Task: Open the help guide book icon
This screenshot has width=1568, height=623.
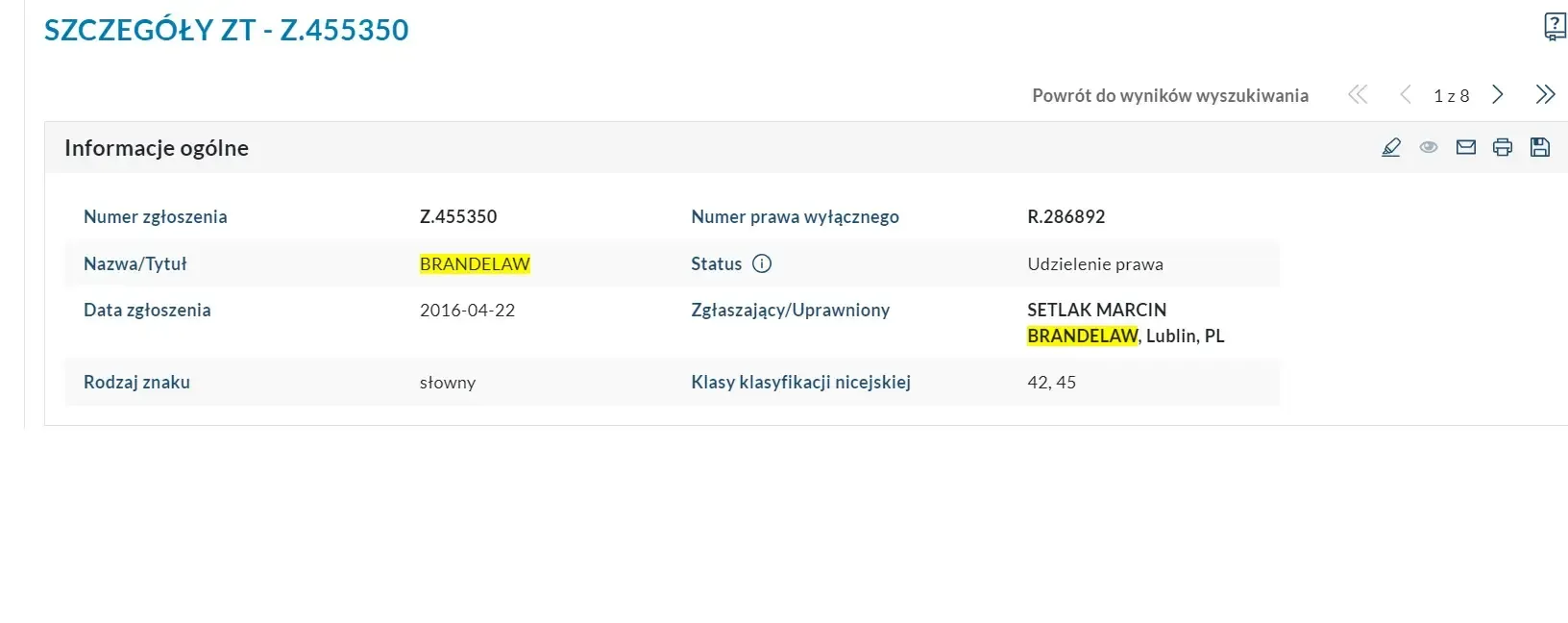Action: pos(1554,26)
